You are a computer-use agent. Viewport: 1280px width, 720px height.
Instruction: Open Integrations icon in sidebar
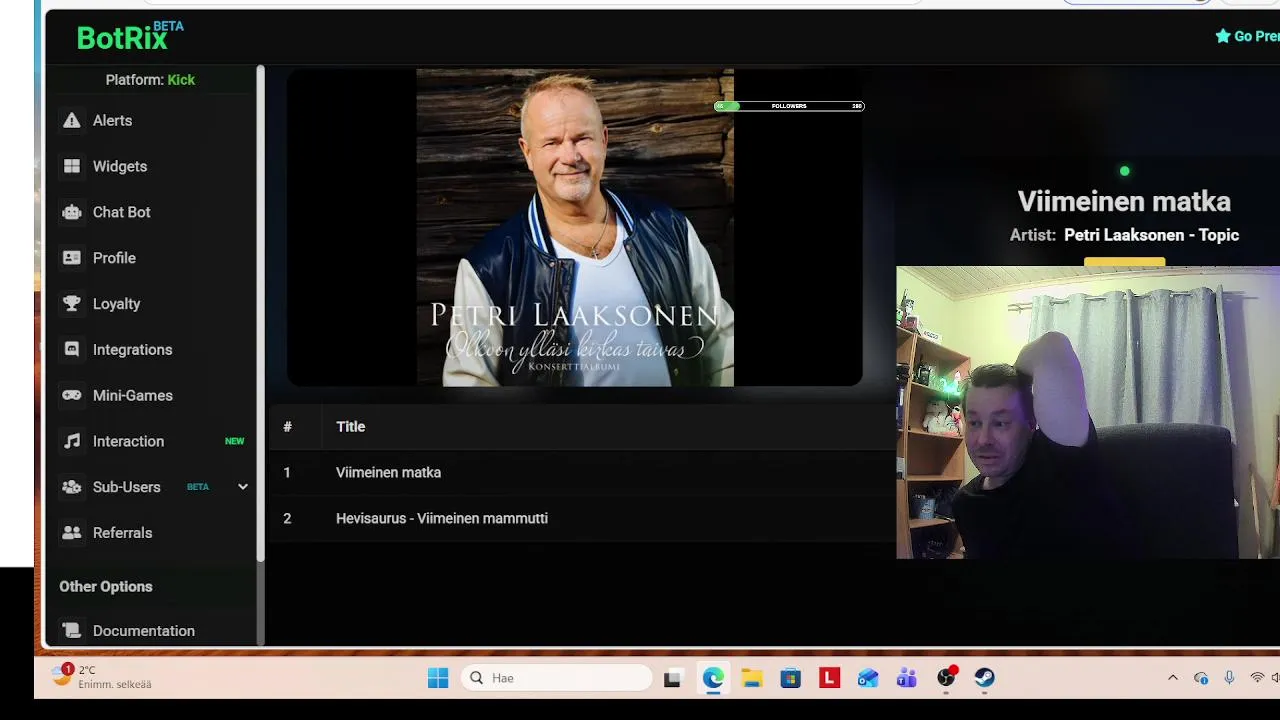pos(71,350)
